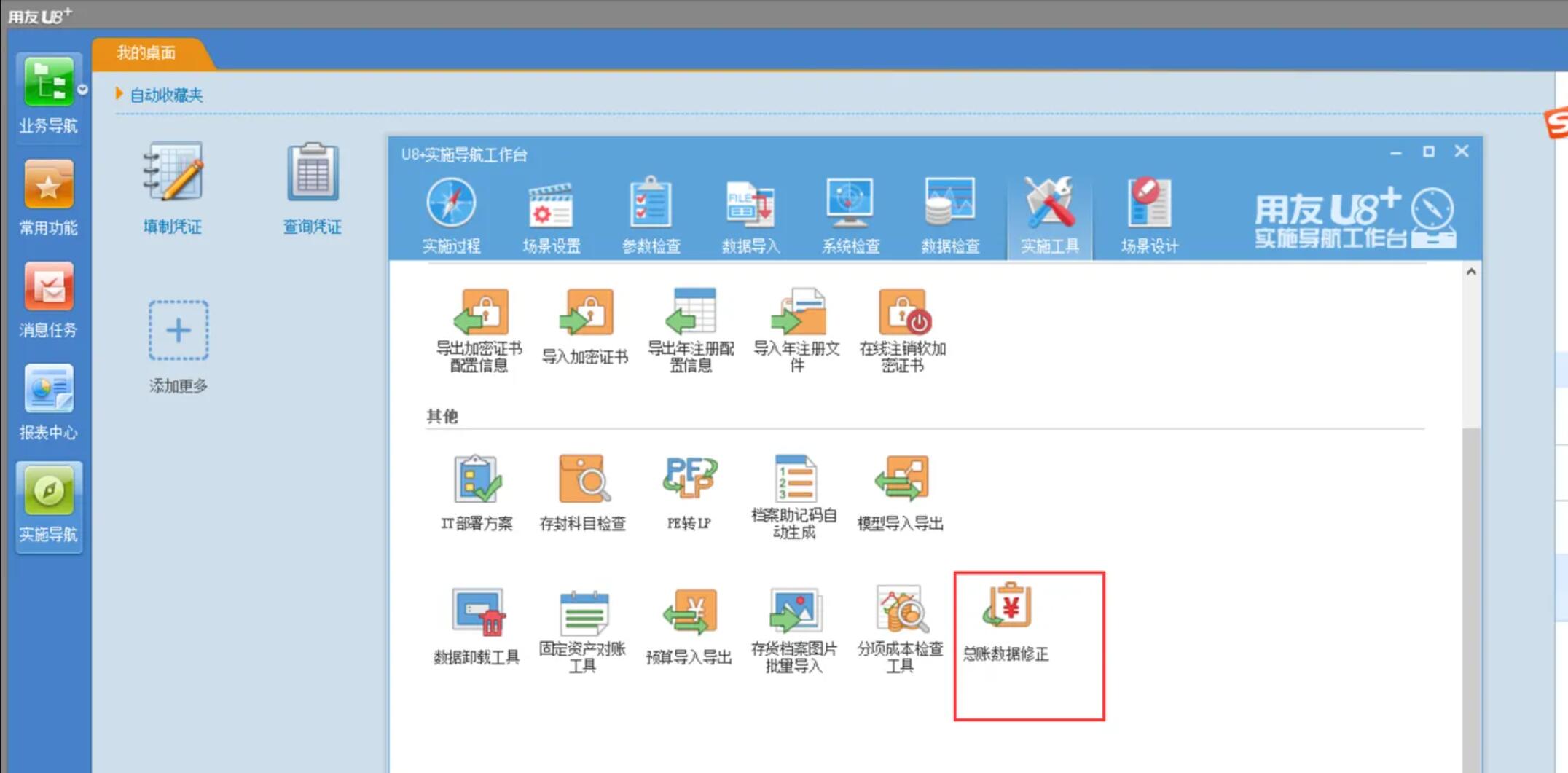Click the 添加更多 plus button
1568x773 pixels.
[179, 330]
